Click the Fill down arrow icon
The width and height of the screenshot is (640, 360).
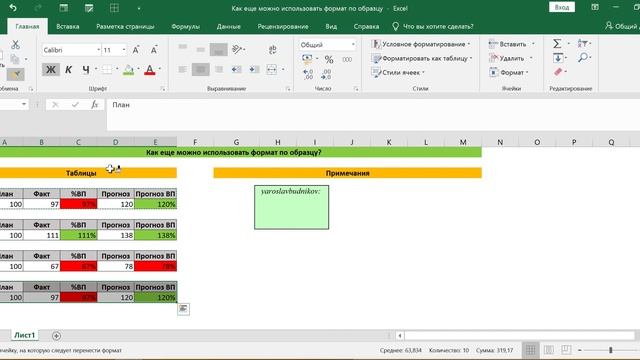(558, 58)
